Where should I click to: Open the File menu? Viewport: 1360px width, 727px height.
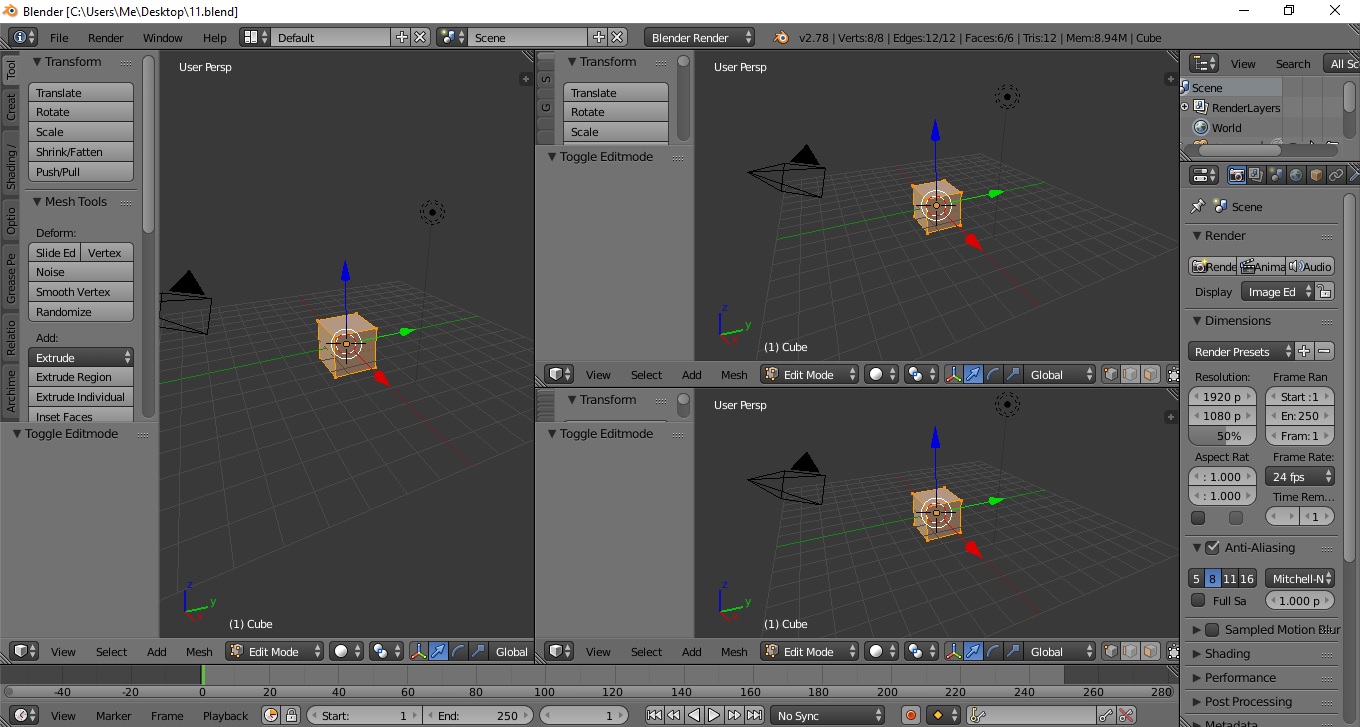coord(59,37)
